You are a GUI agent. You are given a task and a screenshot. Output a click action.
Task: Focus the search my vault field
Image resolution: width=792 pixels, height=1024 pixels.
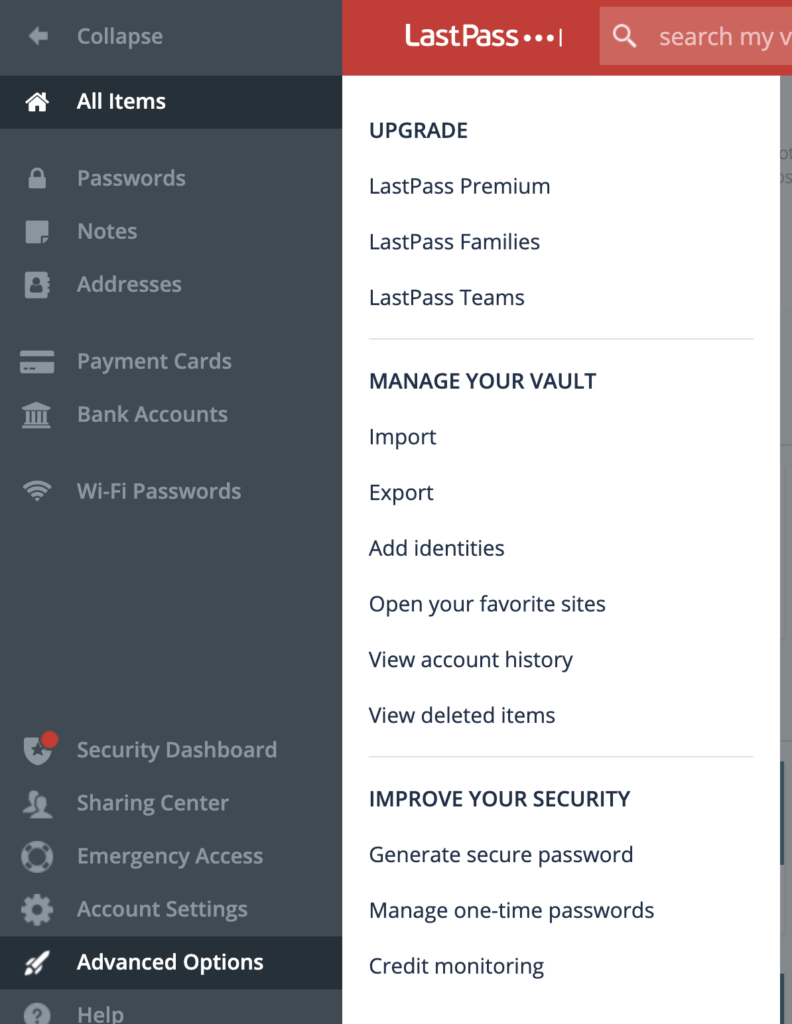click(x=720, y=37)
